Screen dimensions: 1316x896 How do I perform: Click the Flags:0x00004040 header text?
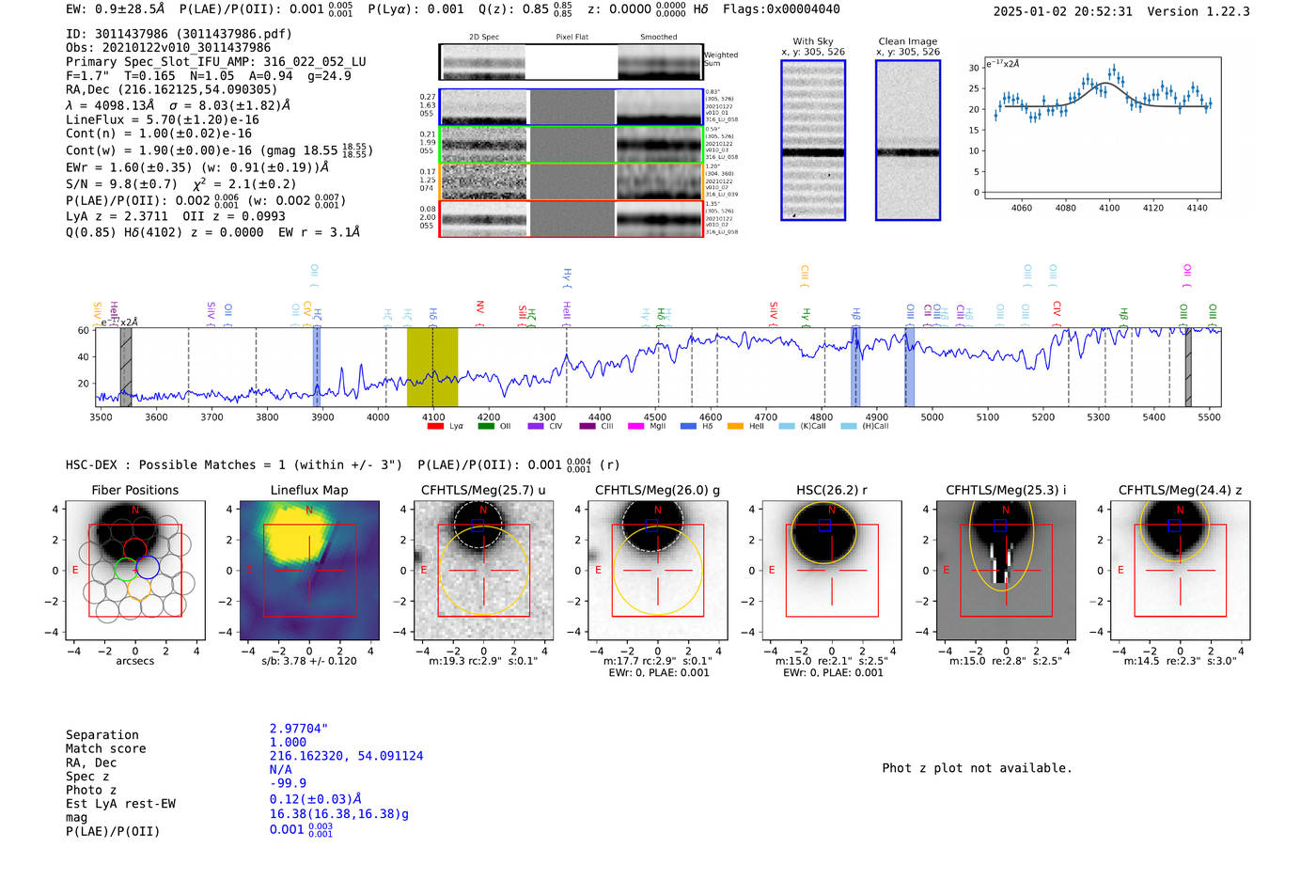tap(781, 9)
